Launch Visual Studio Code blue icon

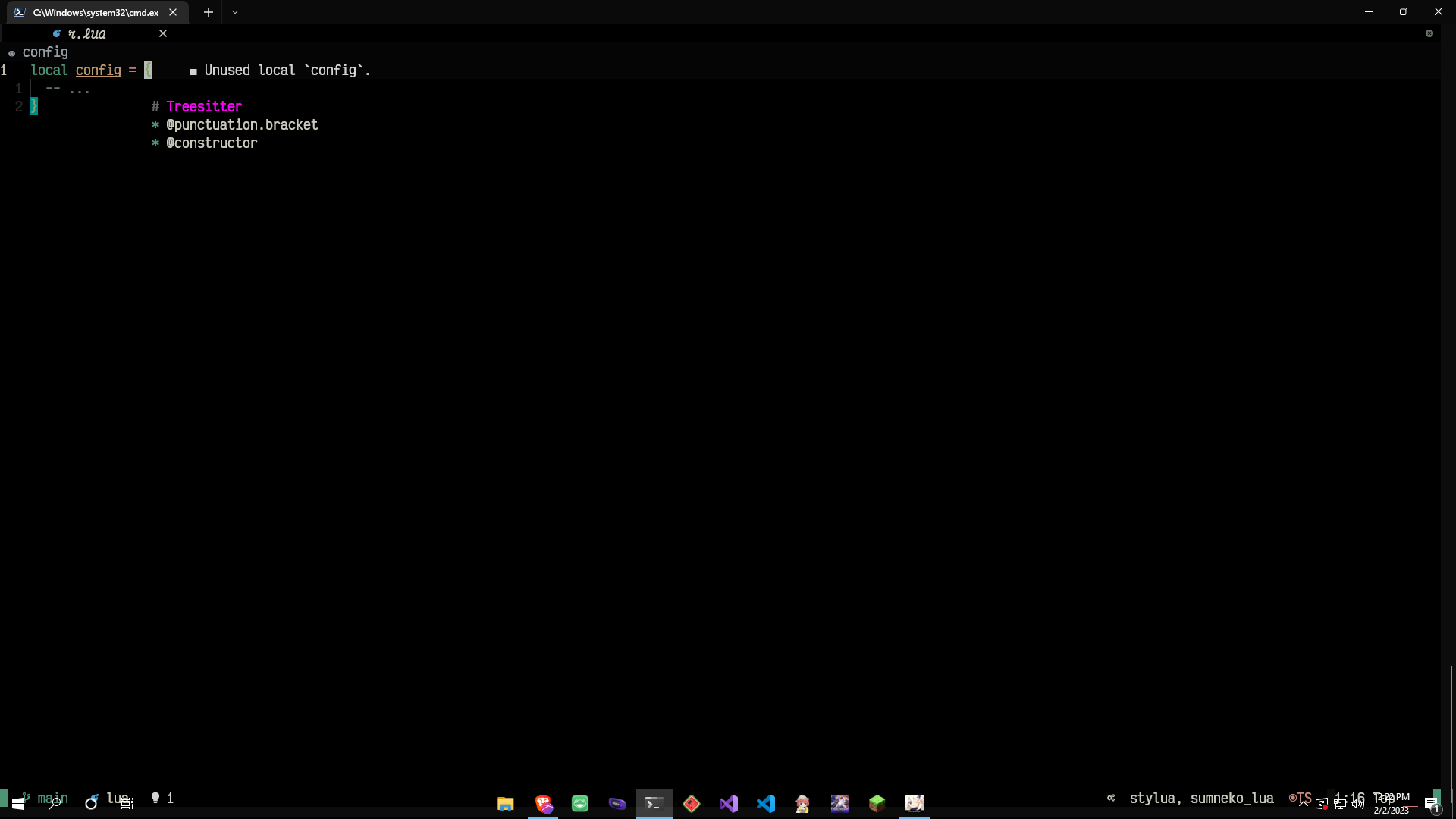point(765,803)
